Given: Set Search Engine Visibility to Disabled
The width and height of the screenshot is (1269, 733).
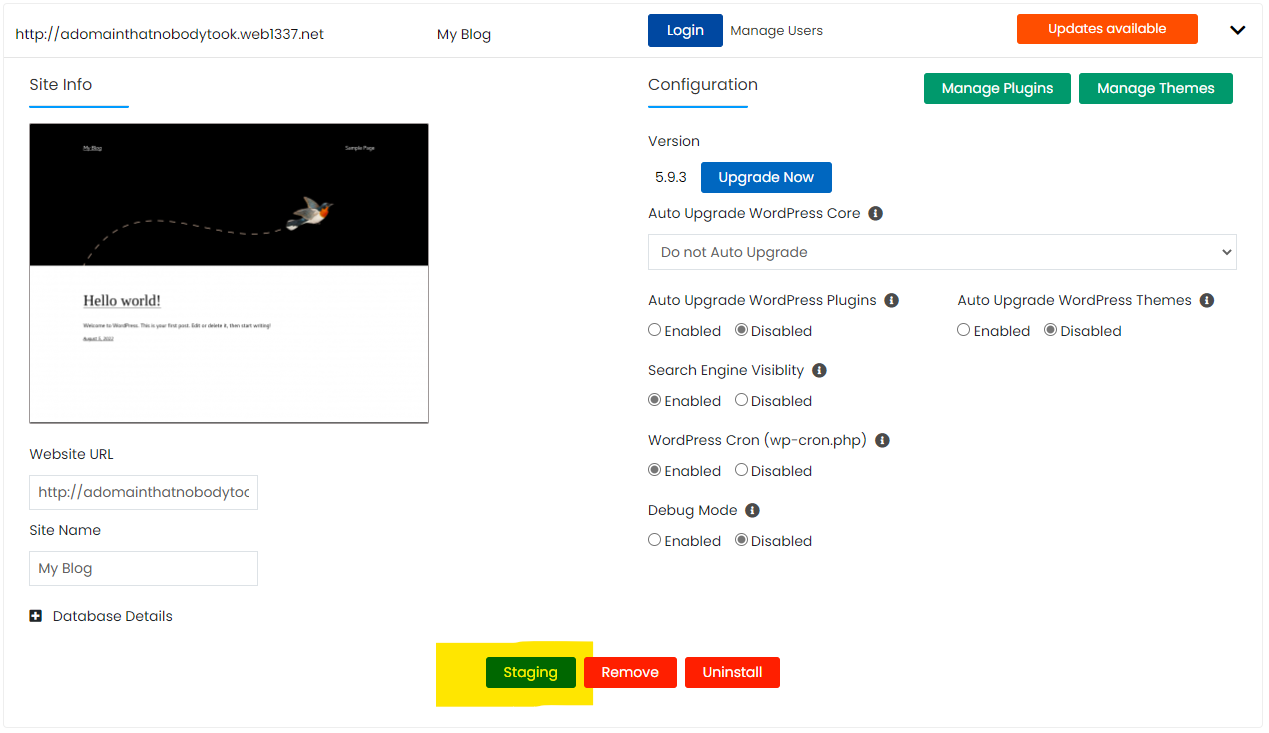Looking at the screenshot, I should pyautogui.click(x=741, y=400).
